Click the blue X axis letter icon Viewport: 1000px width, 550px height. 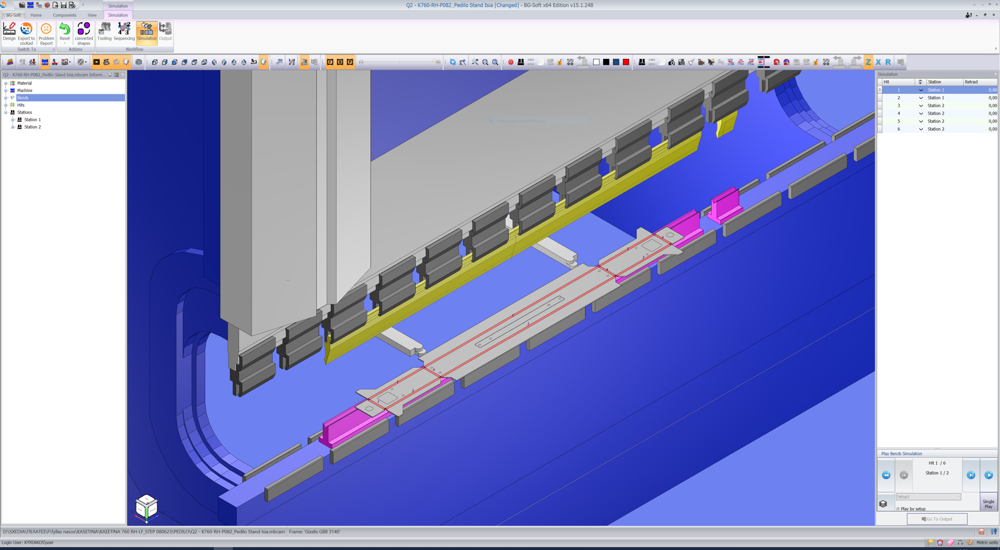[878, 62]
